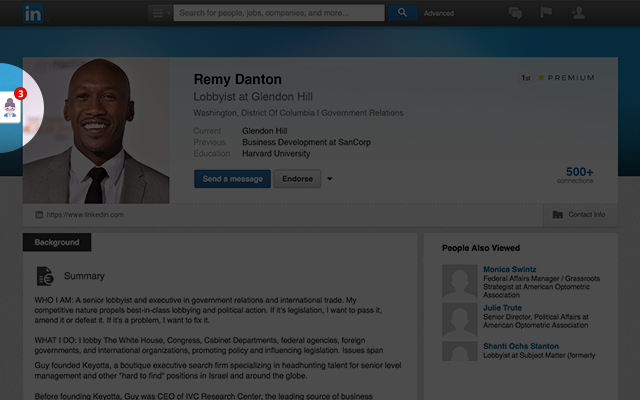The image size is (640, 400).
Task: Open the search category menu icon
Action: click(x=160, y=13)
